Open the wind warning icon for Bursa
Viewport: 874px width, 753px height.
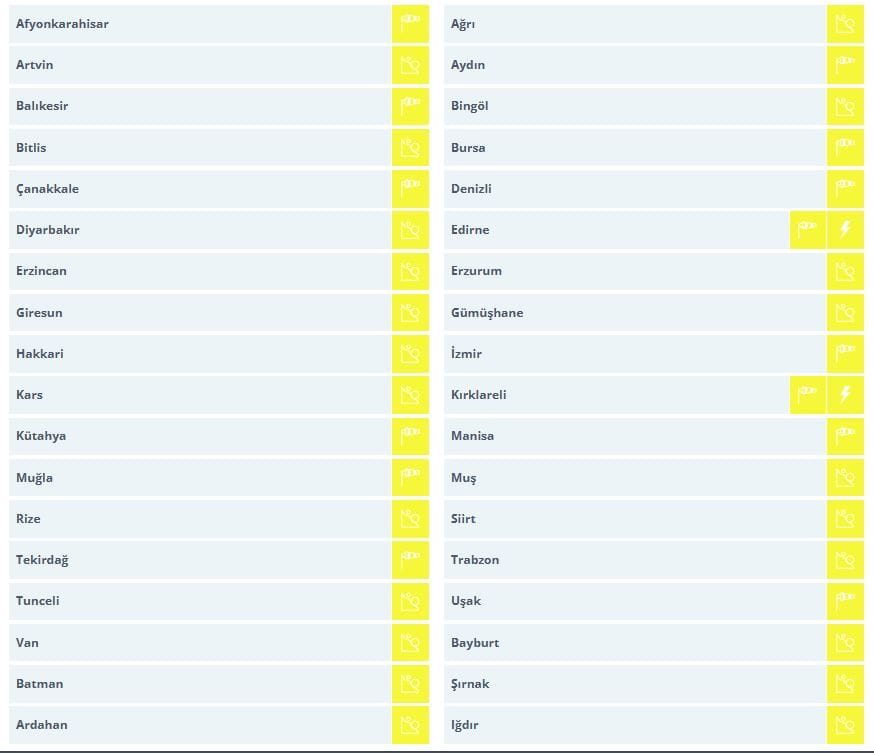pyautogui.click(x=845, y=147)
